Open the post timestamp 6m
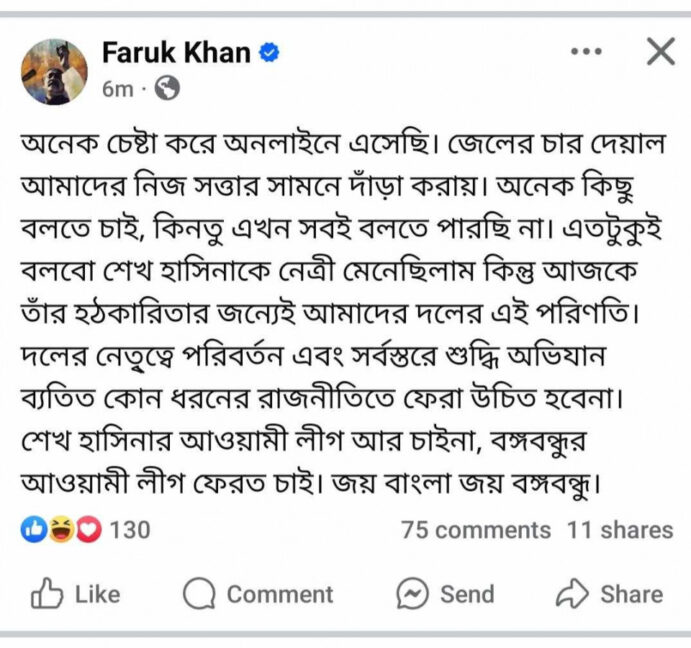The image size is (691, 648). 118,89
